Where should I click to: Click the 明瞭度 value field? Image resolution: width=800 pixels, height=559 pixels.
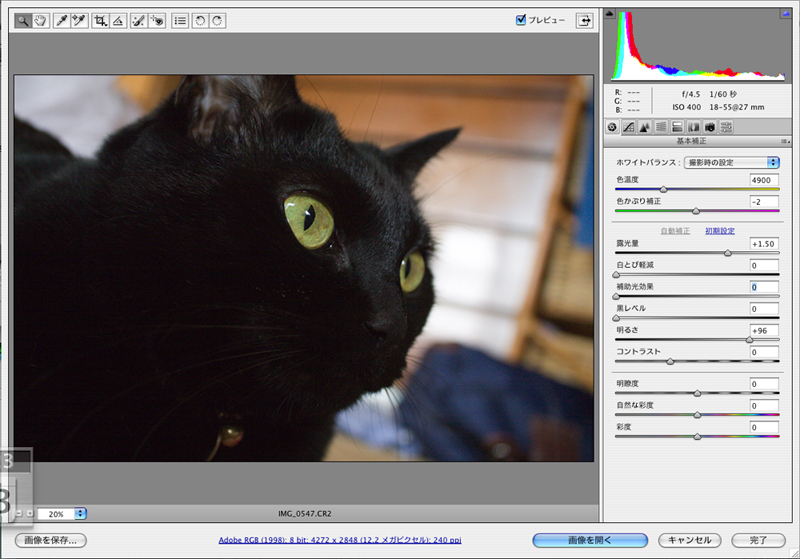pos(764,384)
